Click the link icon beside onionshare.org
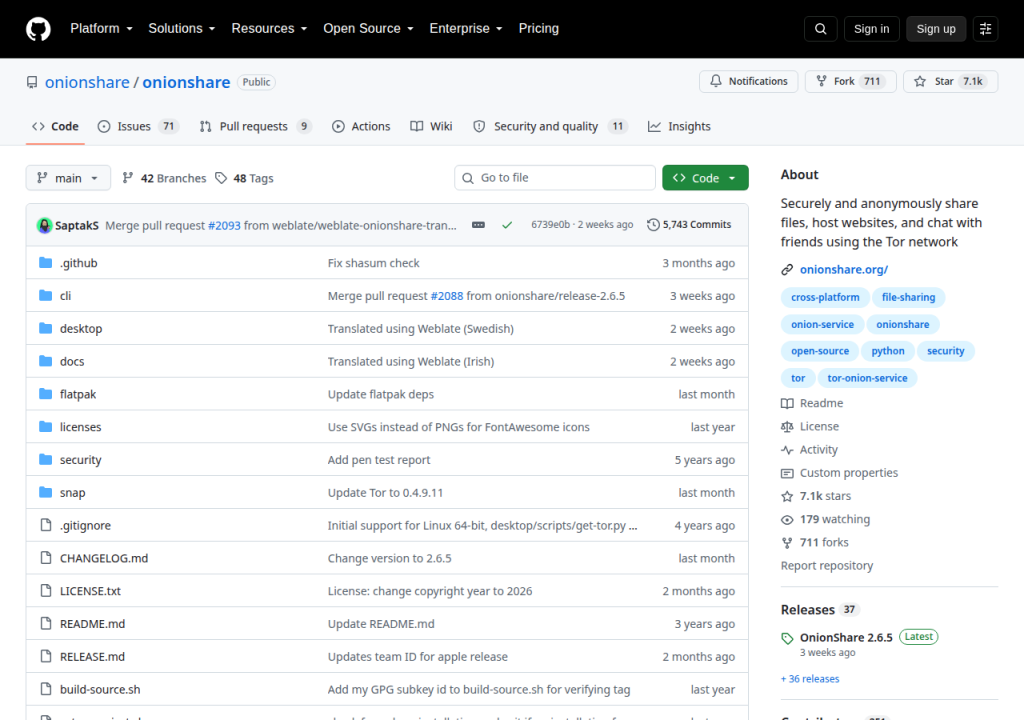Image resolution: width=1024 pixels, height=720 pixels. tap(787, 270)
